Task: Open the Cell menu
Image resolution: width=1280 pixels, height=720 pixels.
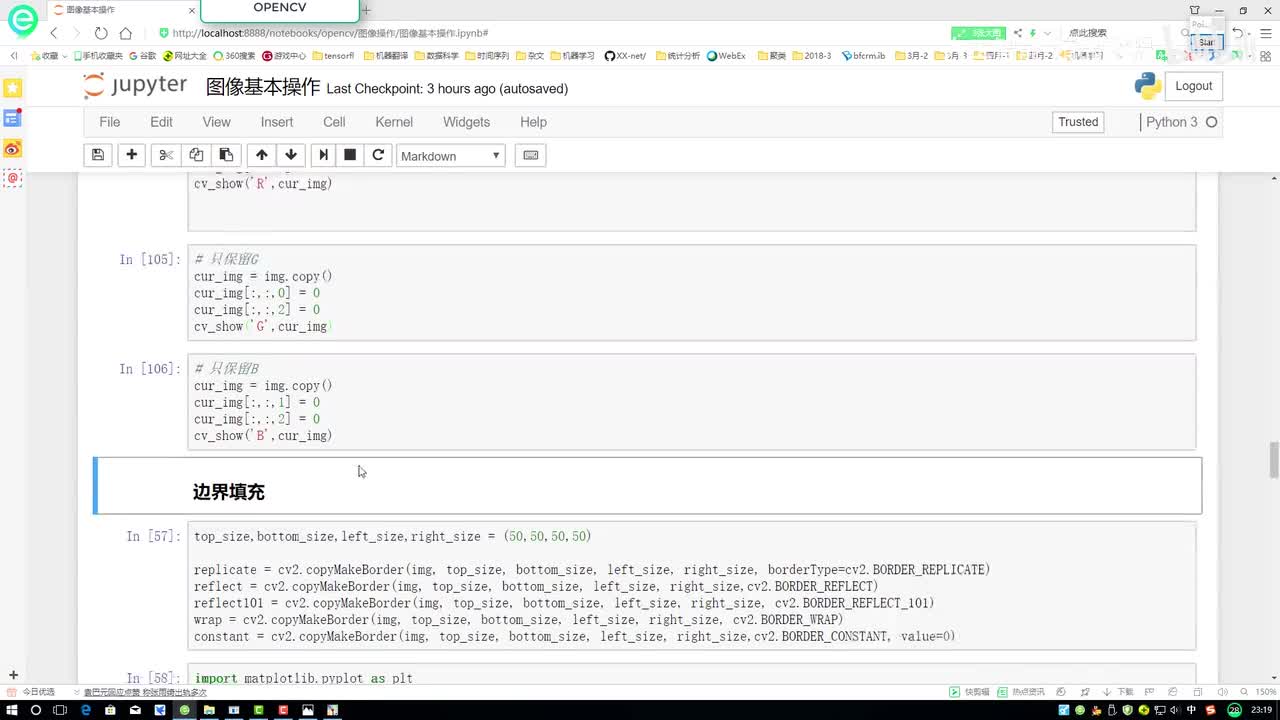Action: click(334, 122)
